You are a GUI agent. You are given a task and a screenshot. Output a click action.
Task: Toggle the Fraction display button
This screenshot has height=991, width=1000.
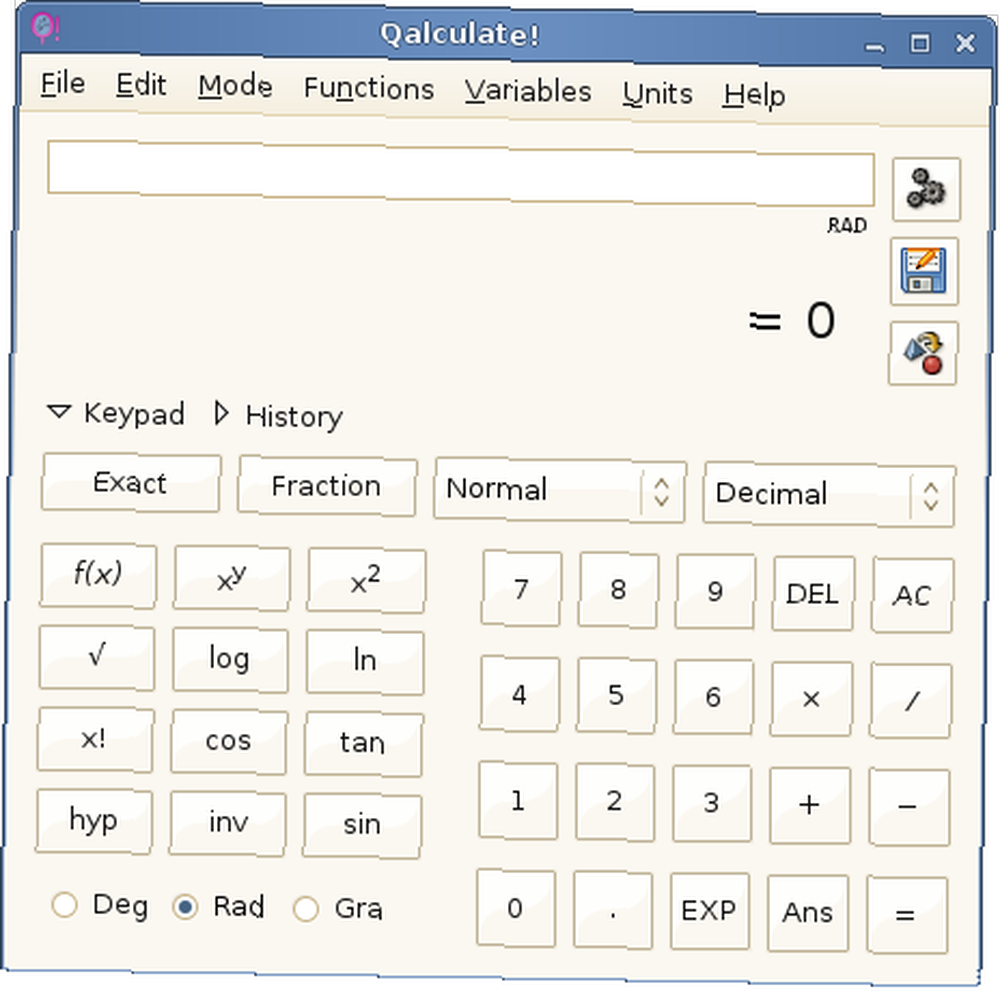(327, 486)
